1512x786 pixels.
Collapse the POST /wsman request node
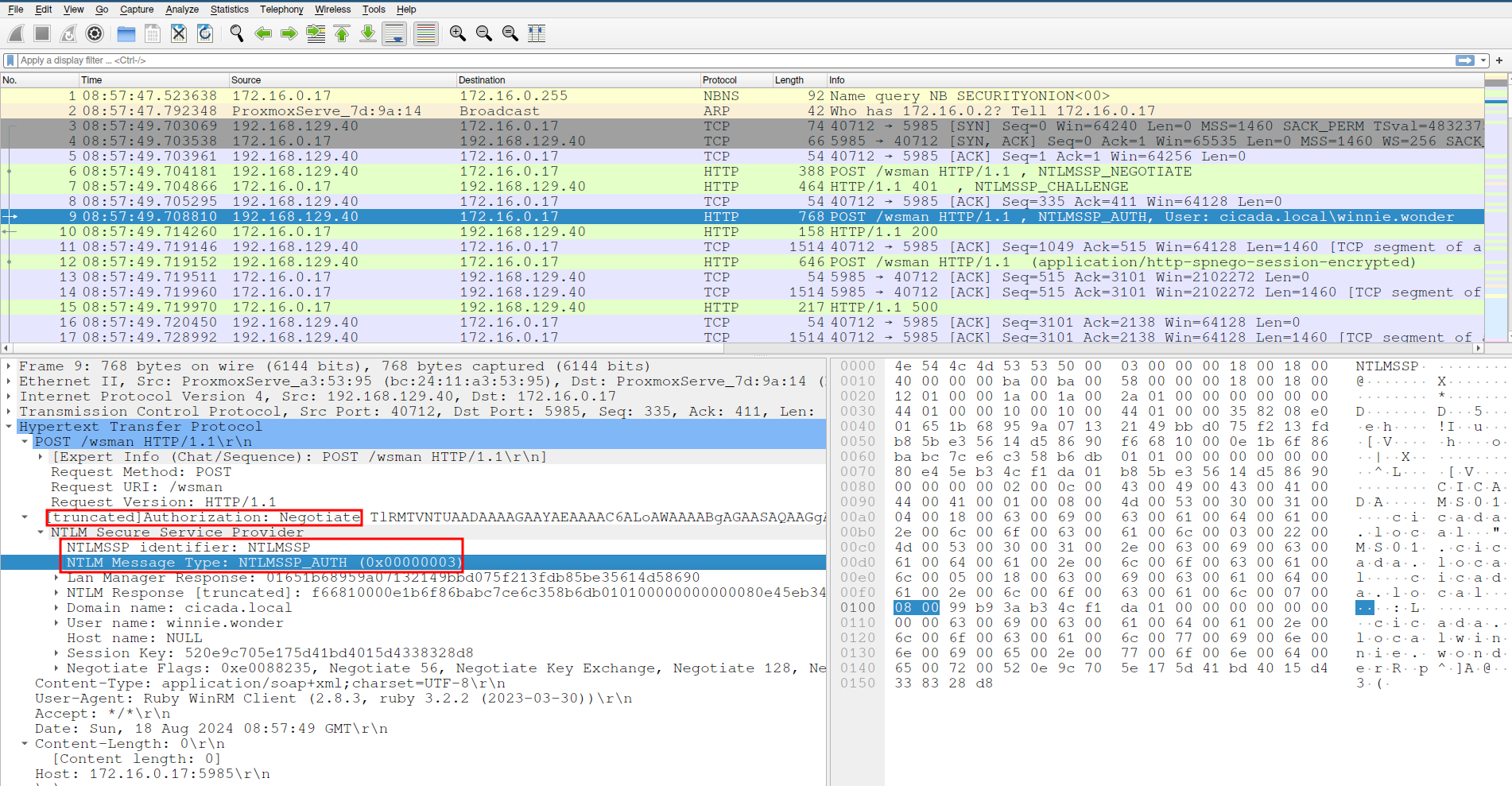click(x=25, y=442)
